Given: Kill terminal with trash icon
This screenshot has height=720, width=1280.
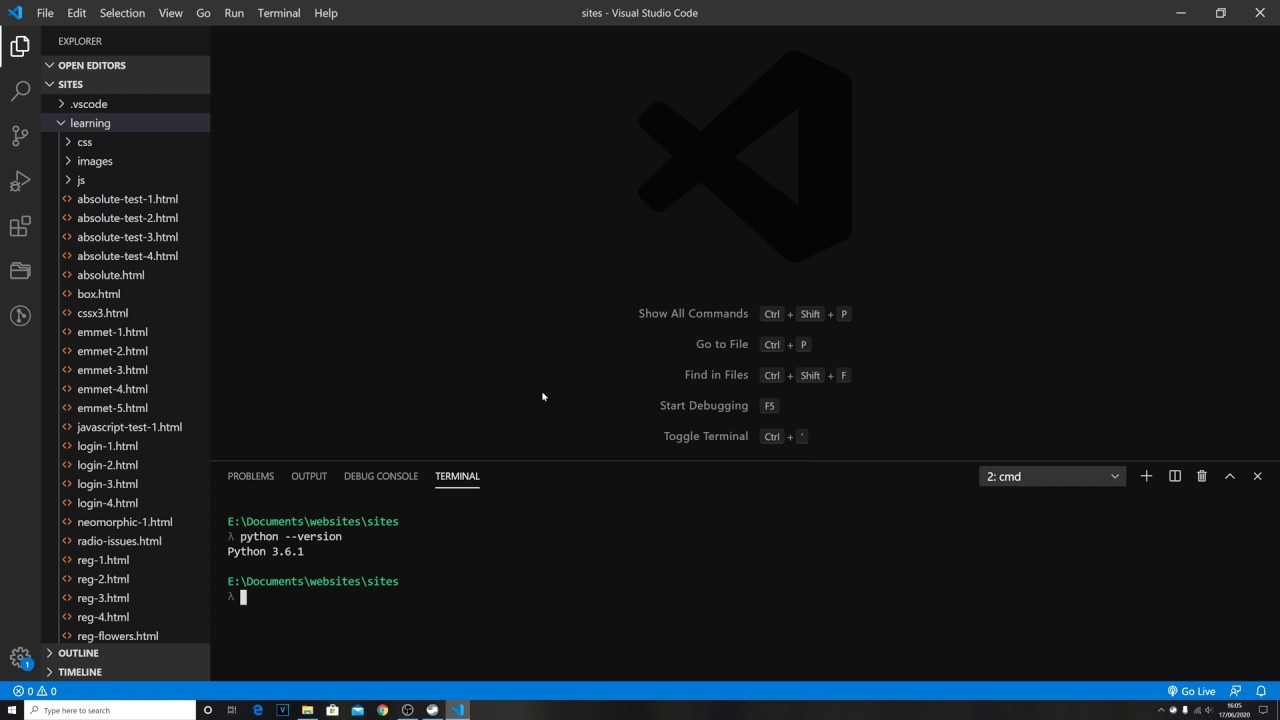Looking at the screenshot, I should tap(1202, 476).
